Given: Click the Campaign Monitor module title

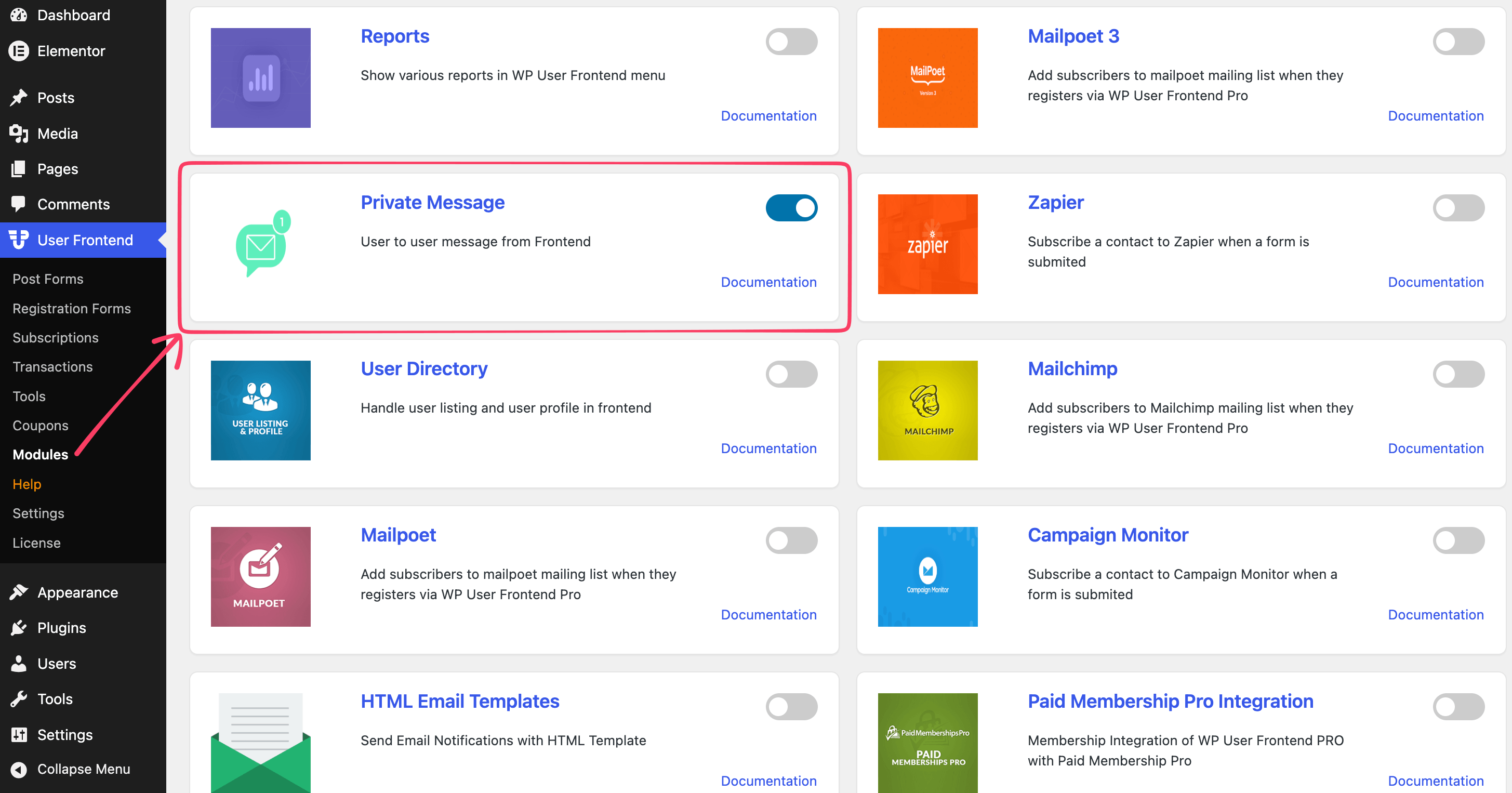Looking at the screenshot, I should coord(1108,535).
